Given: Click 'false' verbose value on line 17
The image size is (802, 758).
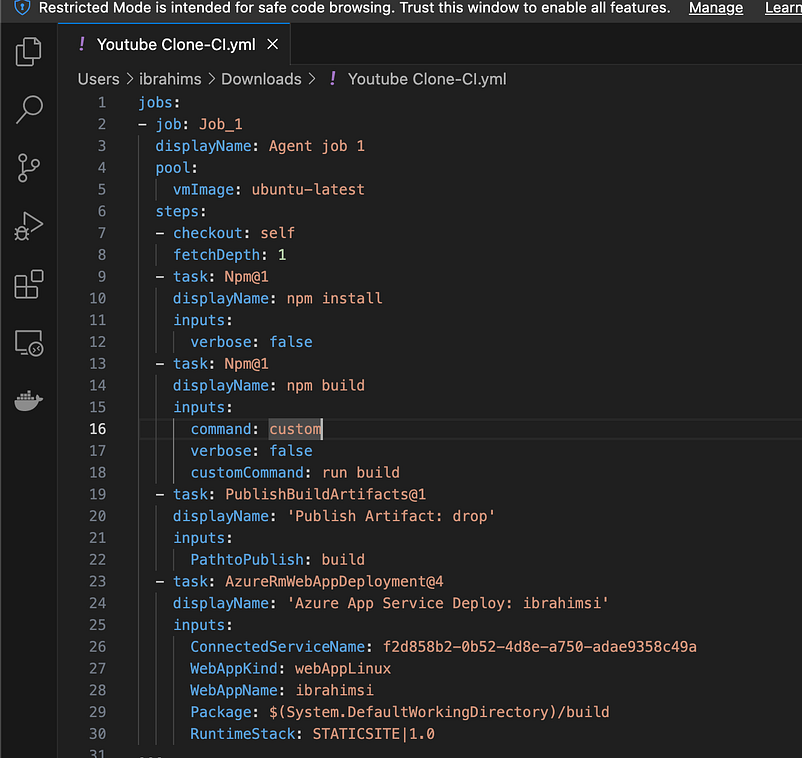Looking at the screenshot, I should 291,451.
